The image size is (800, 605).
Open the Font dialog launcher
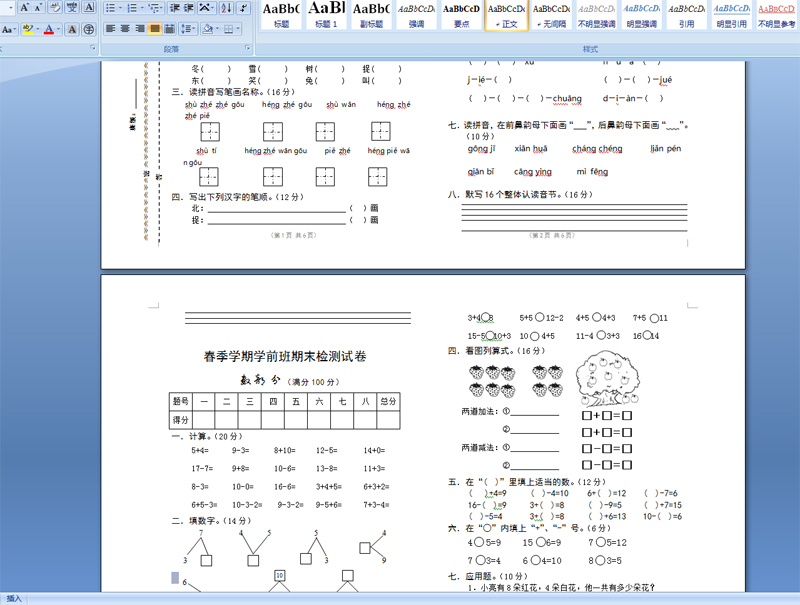tap(93, 48)
